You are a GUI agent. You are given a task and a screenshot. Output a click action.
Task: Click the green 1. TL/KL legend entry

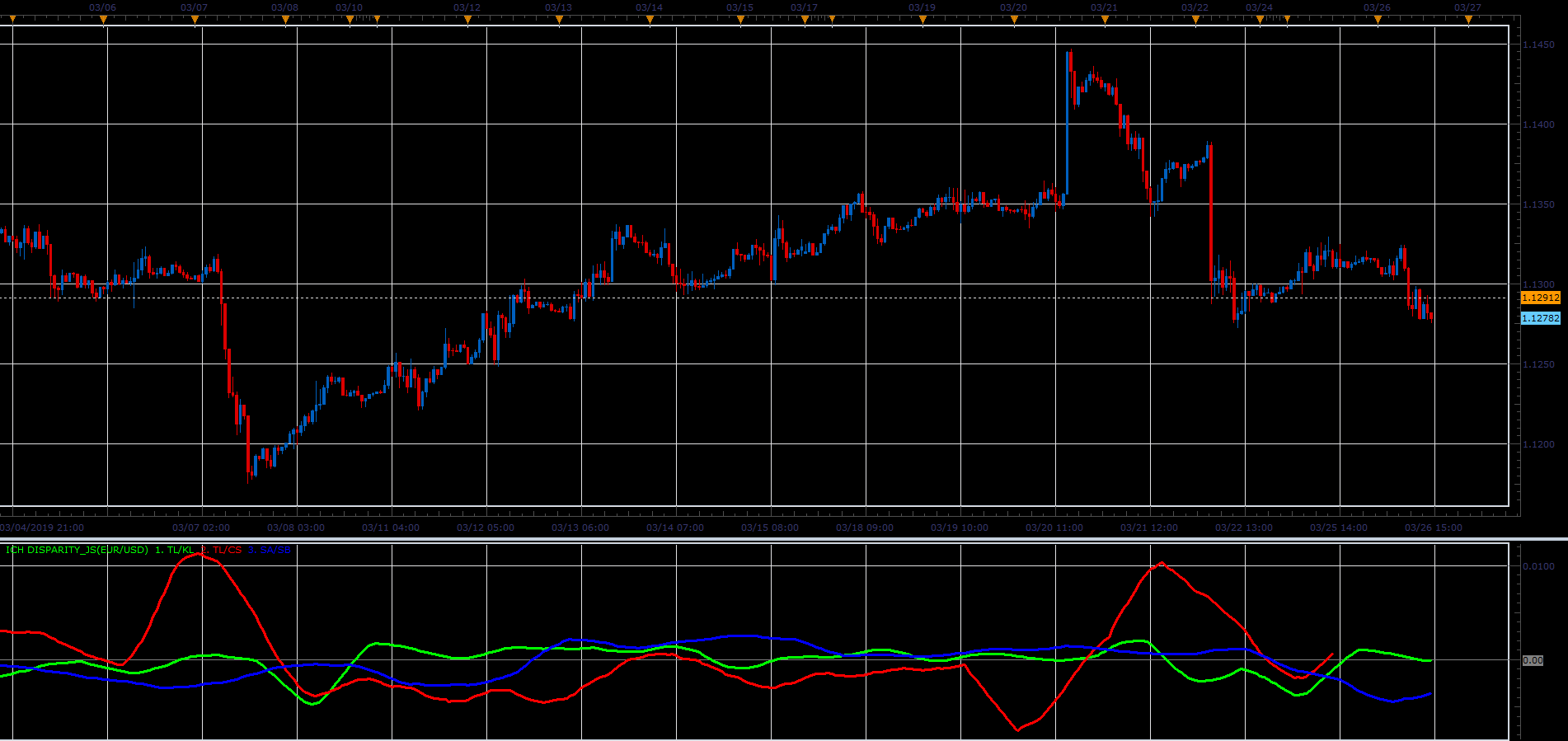coord(175,550)
